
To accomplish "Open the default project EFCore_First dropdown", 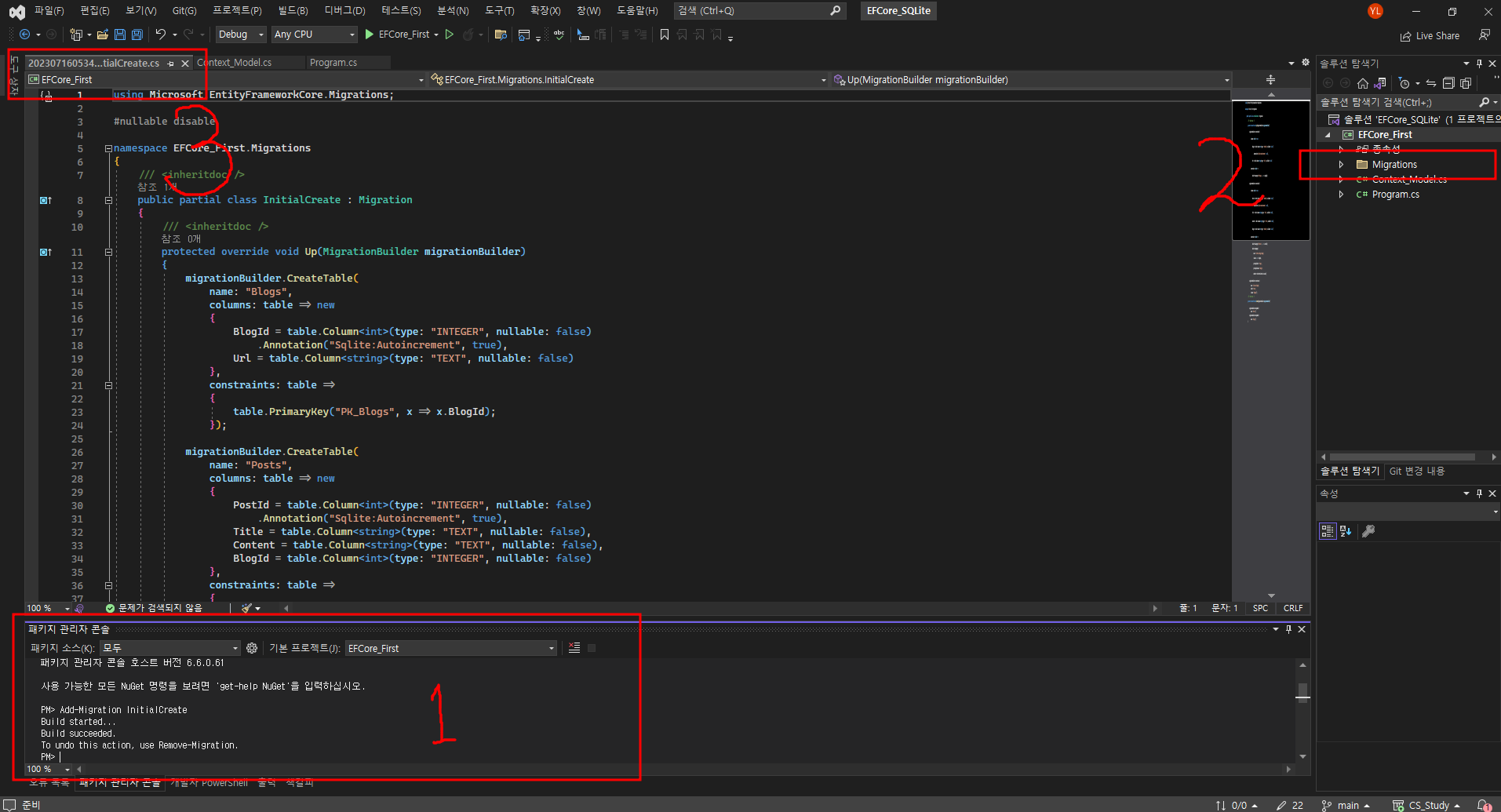I will pyautogui.click(x=451, y=648).
